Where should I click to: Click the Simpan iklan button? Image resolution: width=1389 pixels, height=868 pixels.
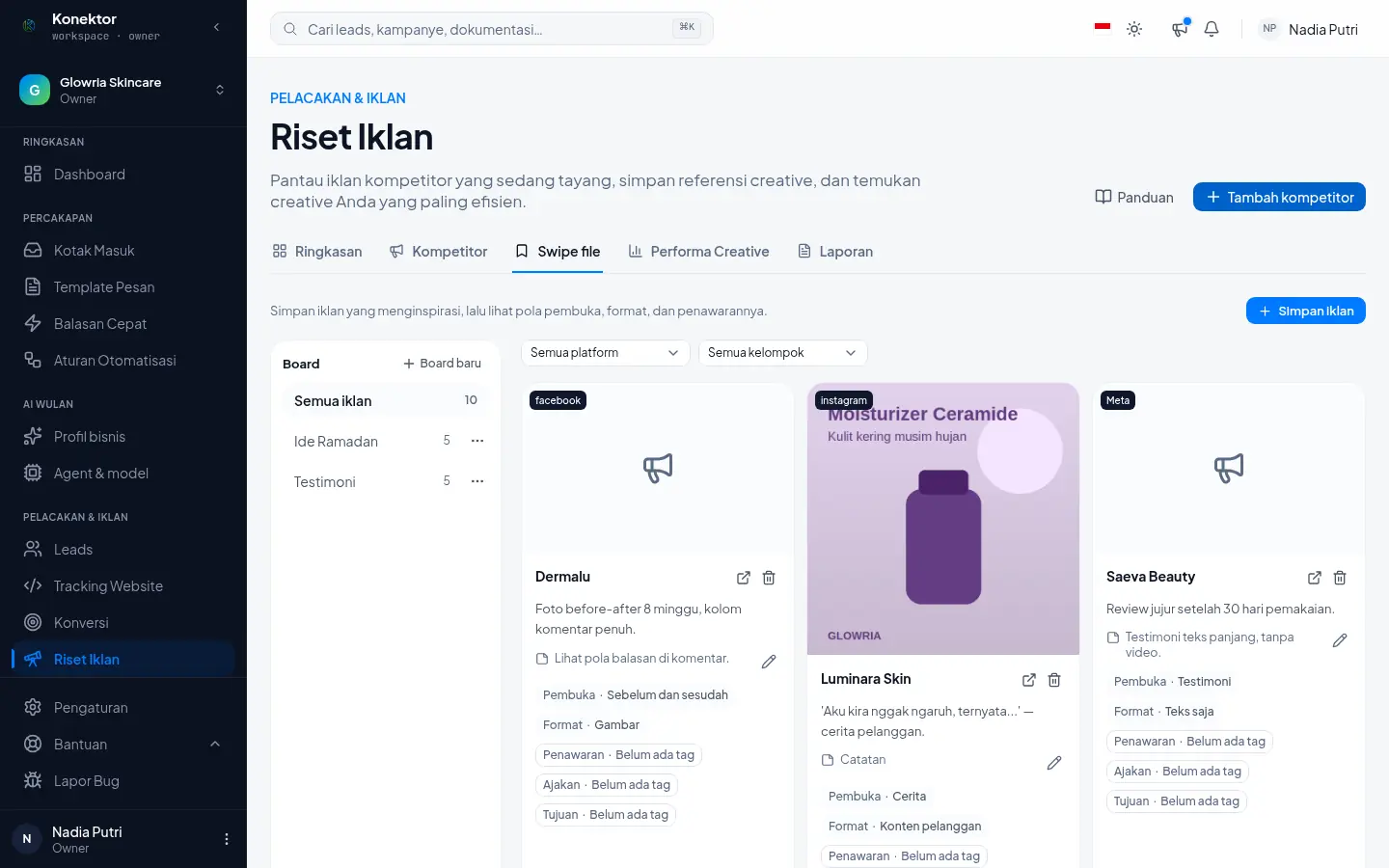point(1306,311)
